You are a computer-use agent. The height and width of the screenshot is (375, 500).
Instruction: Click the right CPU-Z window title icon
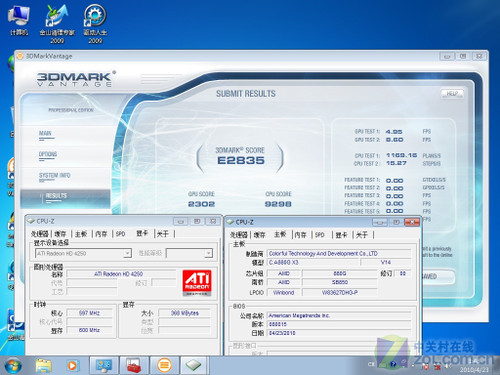(x=230, y=222)
